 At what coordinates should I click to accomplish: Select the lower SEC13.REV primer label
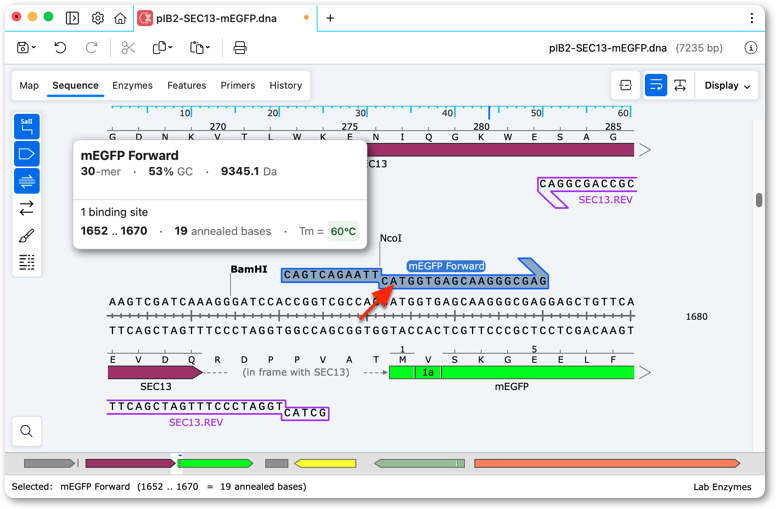click(x=196, y=422)
